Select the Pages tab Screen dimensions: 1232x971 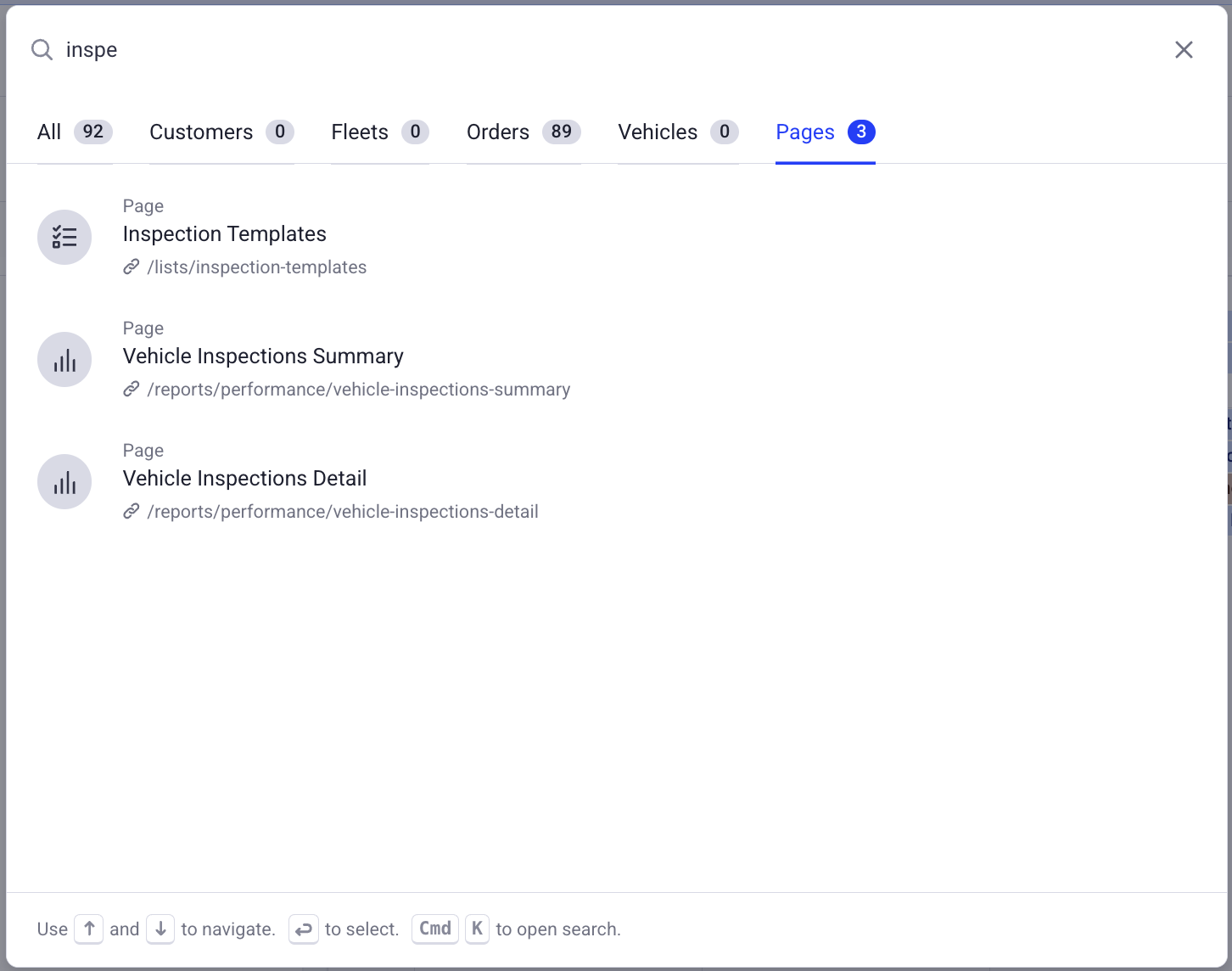(x=826, y=132)
